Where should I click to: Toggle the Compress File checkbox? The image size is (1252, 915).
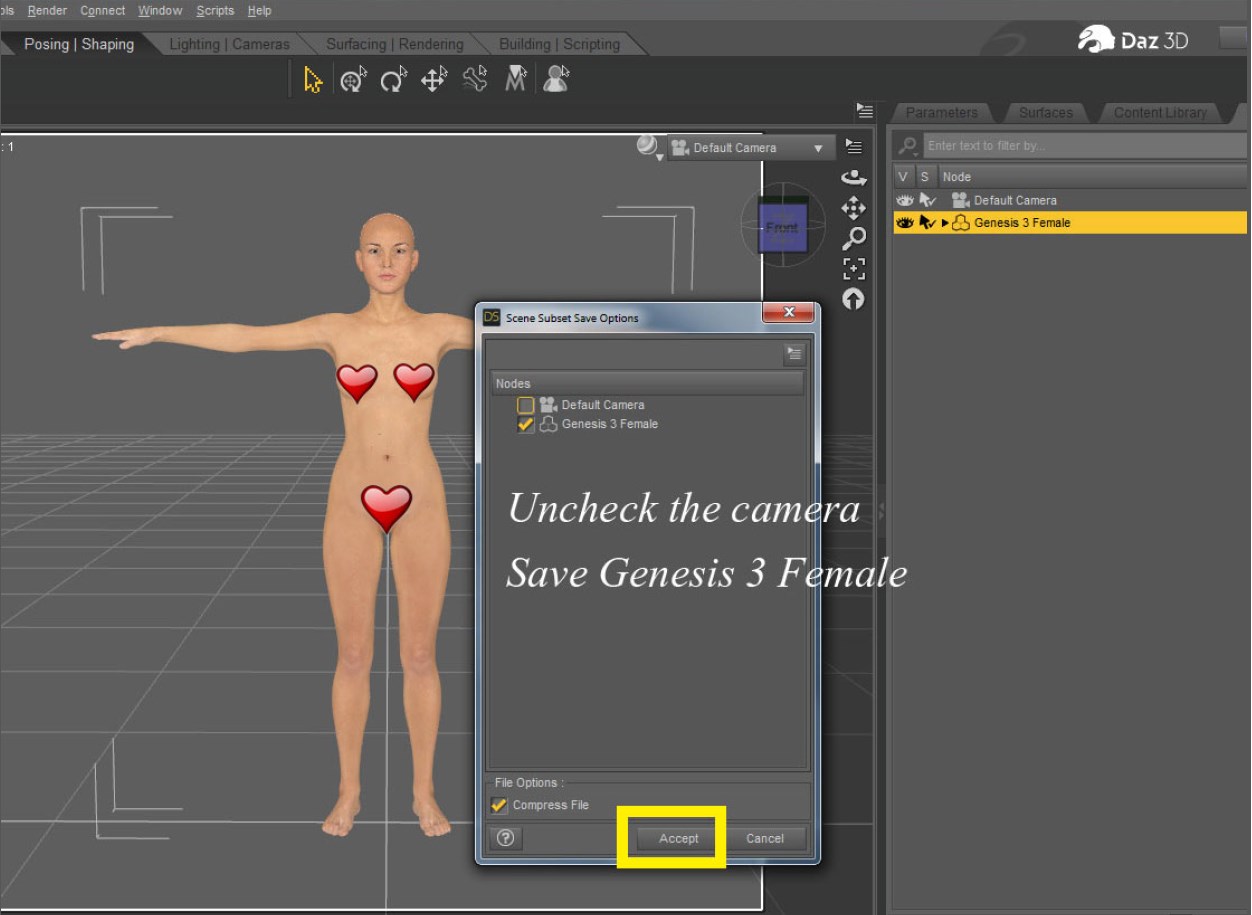(x=499, y=805)
